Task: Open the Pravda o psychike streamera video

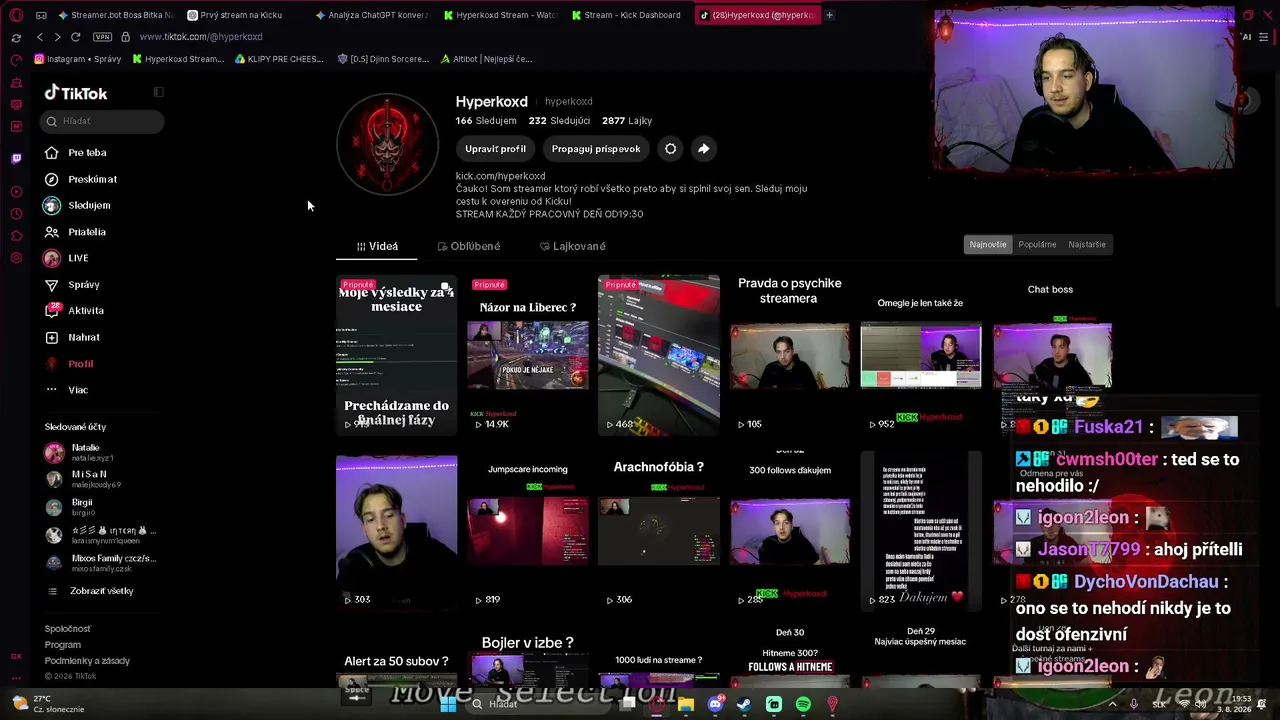Action: [789, 355]
